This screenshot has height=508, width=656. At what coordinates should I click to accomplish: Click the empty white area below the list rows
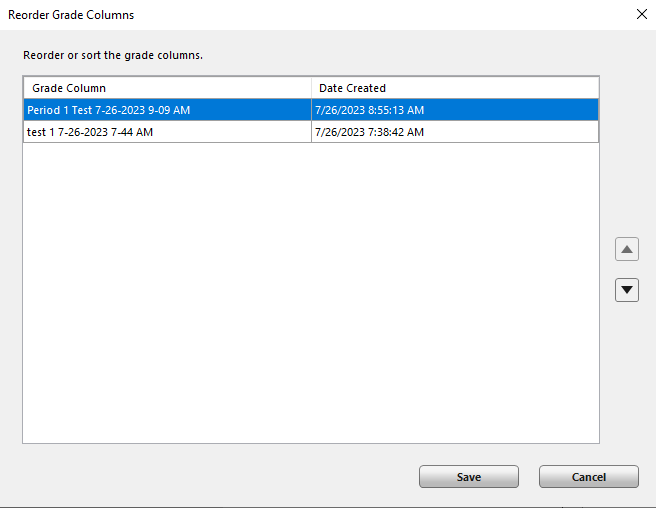[311, 293]
